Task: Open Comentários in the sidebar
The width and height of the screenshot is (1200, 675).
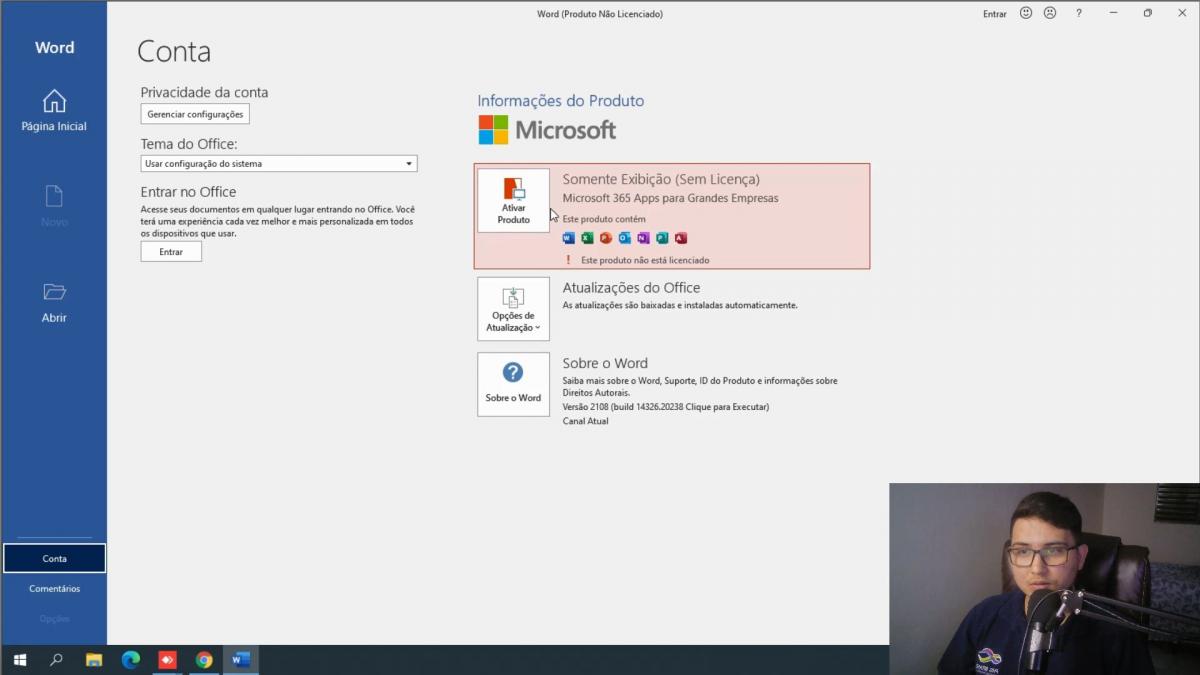Action: (54, 589)
